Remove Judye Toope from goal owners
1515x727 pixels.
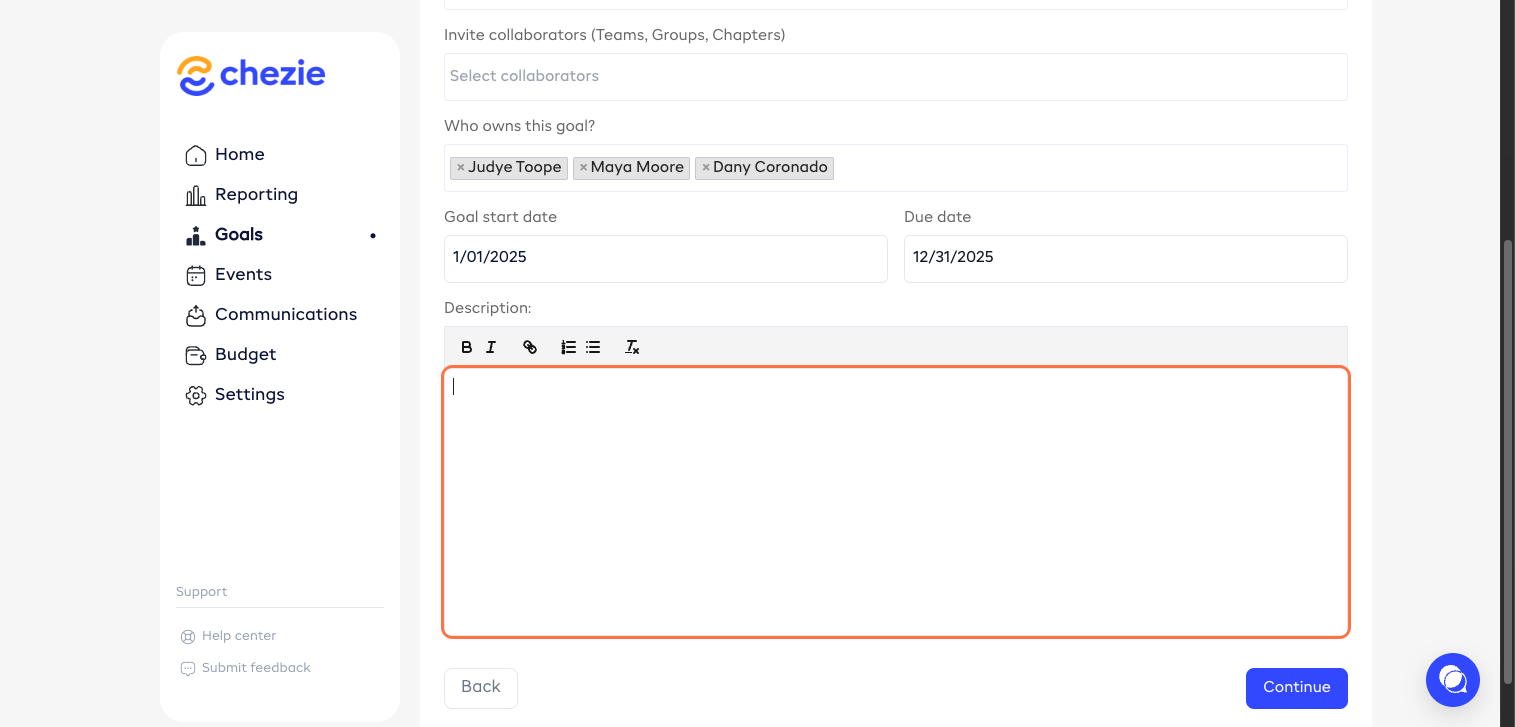(460, 168)
